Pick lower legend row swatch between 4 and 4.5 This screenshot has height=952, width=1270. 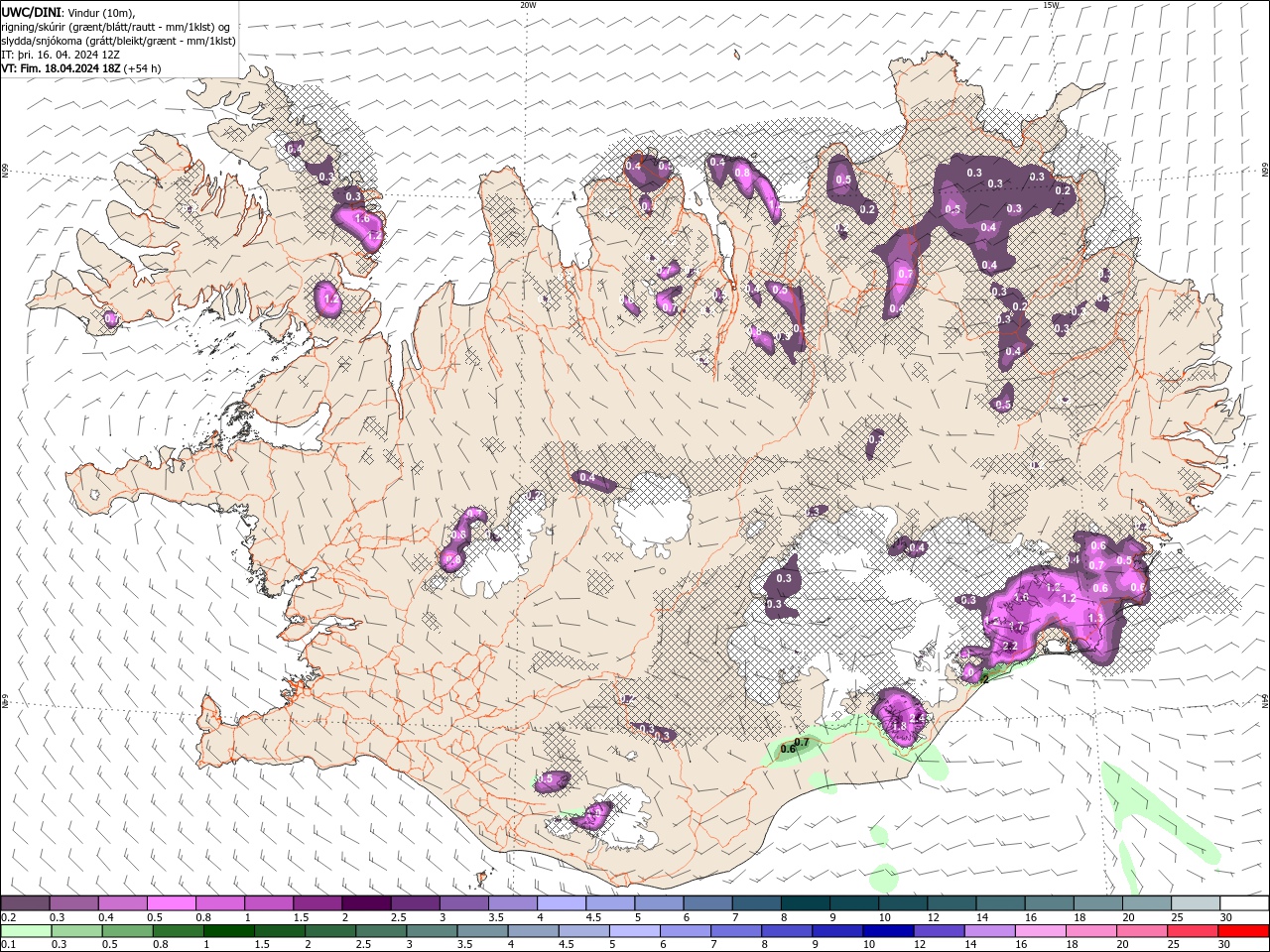click(x=533, y=931)
